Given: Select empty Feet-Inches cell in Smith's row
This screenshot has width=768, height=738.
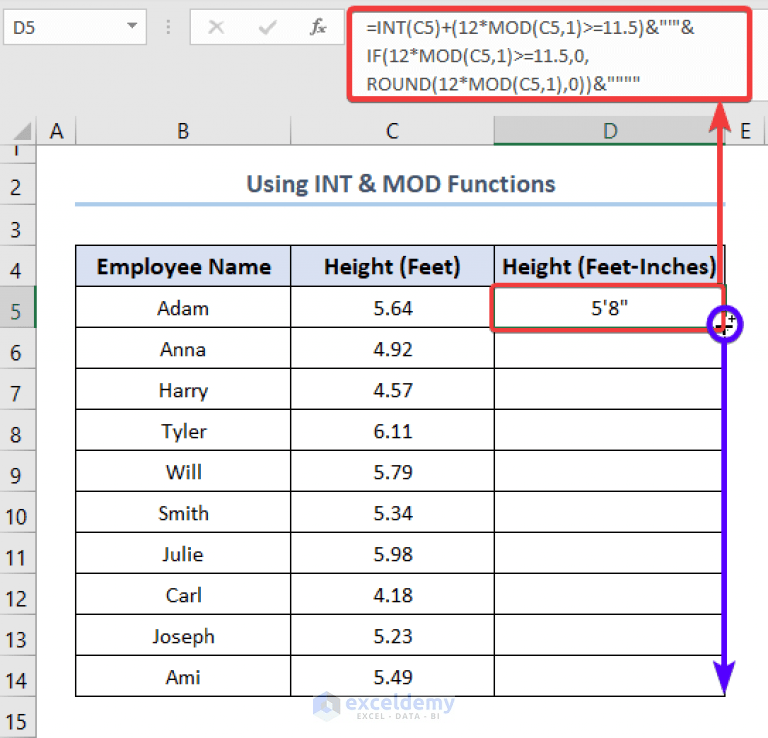Looking at the screenshot, I should point(609,513).
